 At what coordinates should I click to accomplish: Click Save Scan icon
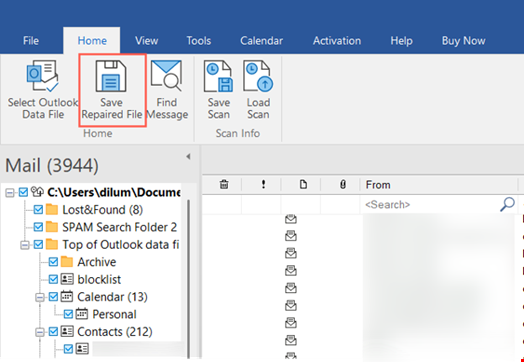(x=218, y=76)
